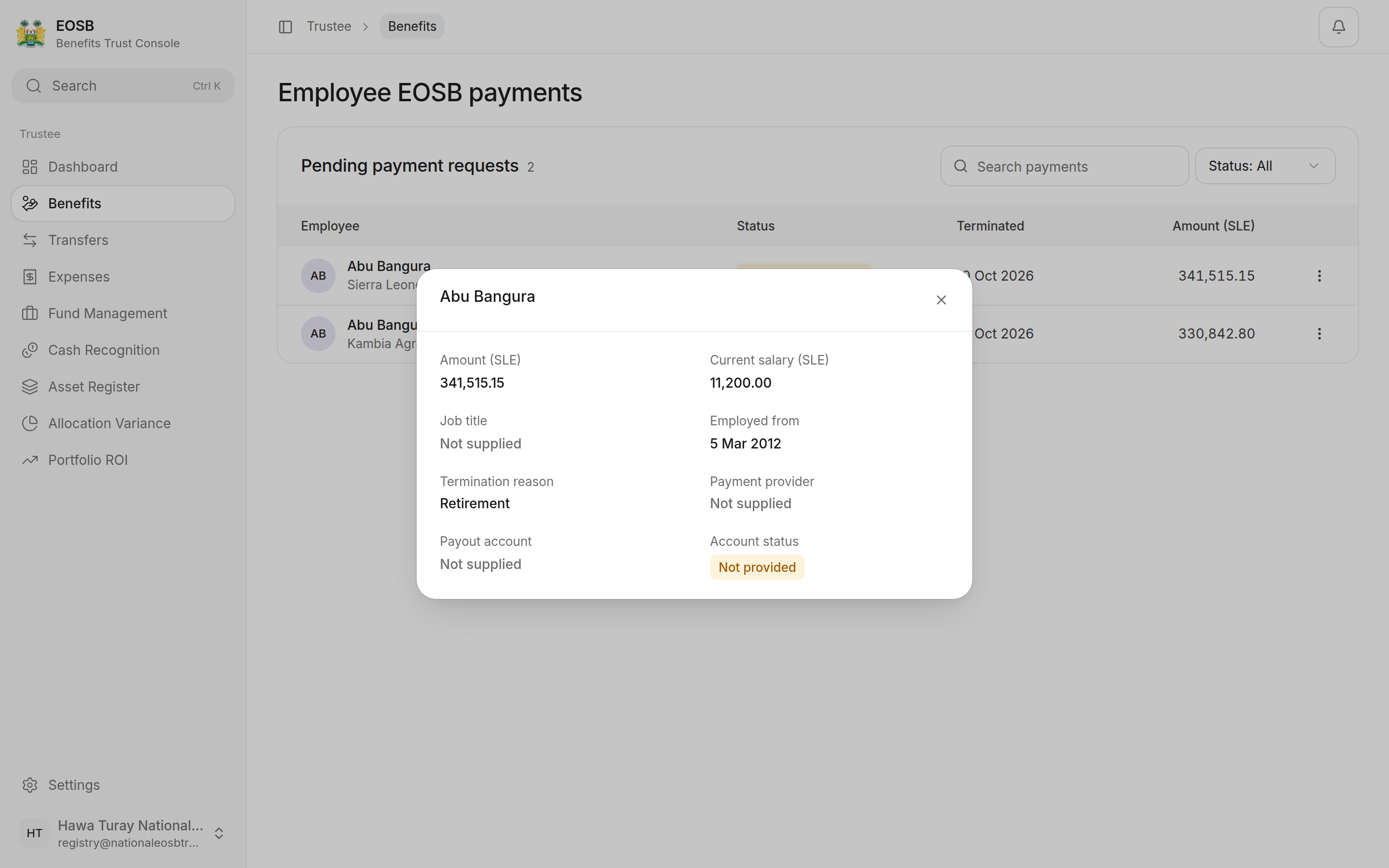Click the Status column header

pos(755,226)
